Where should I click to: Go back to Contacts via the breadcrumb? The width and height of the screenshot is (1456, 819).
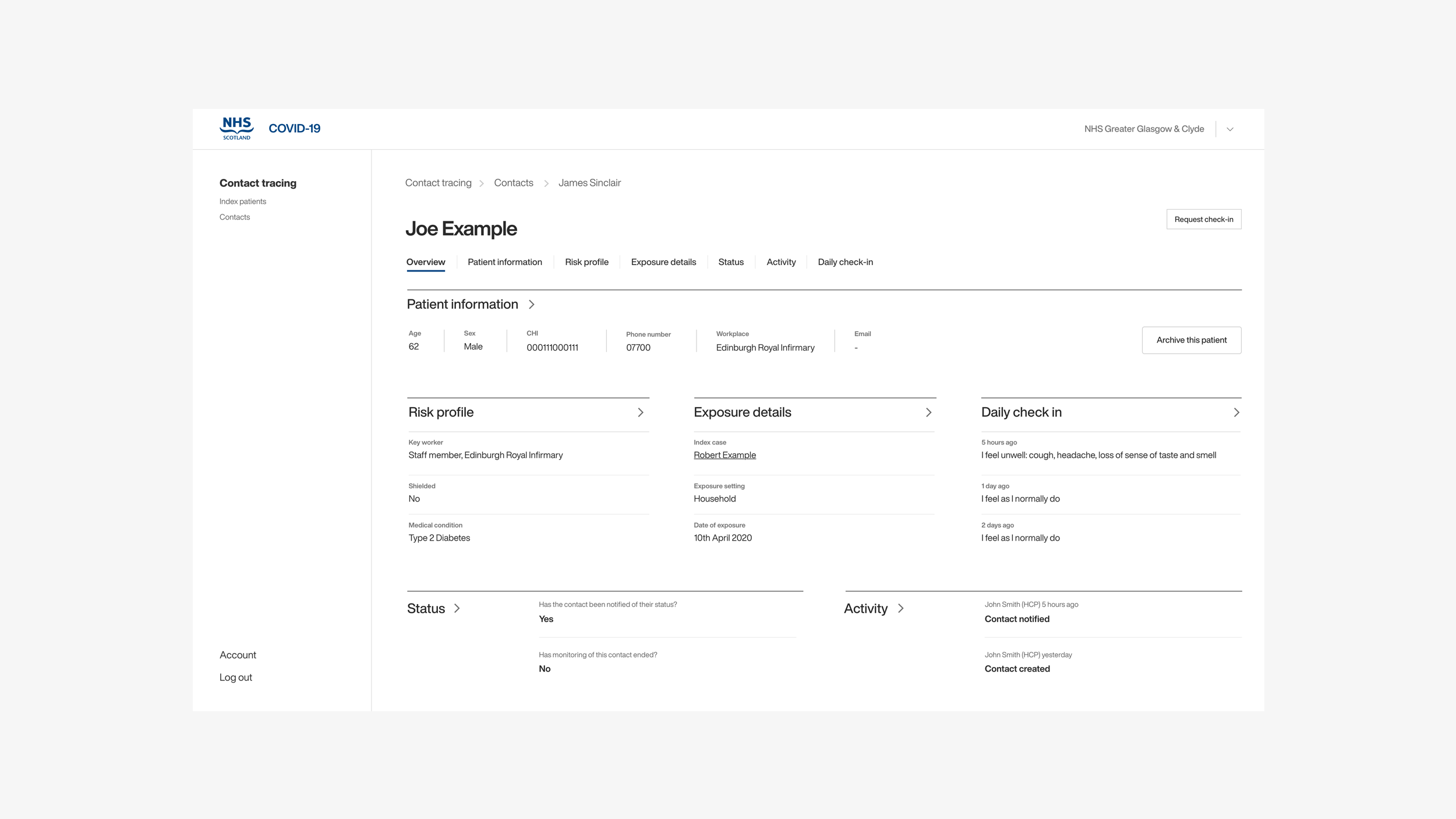513,182
